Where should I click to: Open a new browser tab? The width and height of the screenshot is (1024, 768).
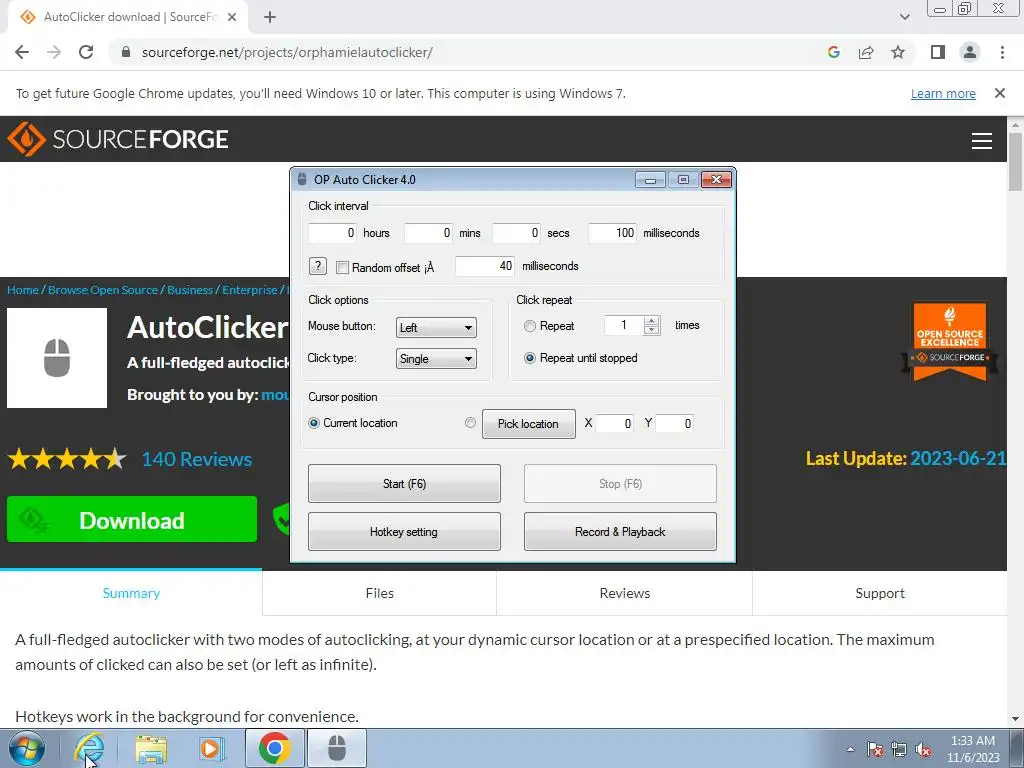point(270,17)
